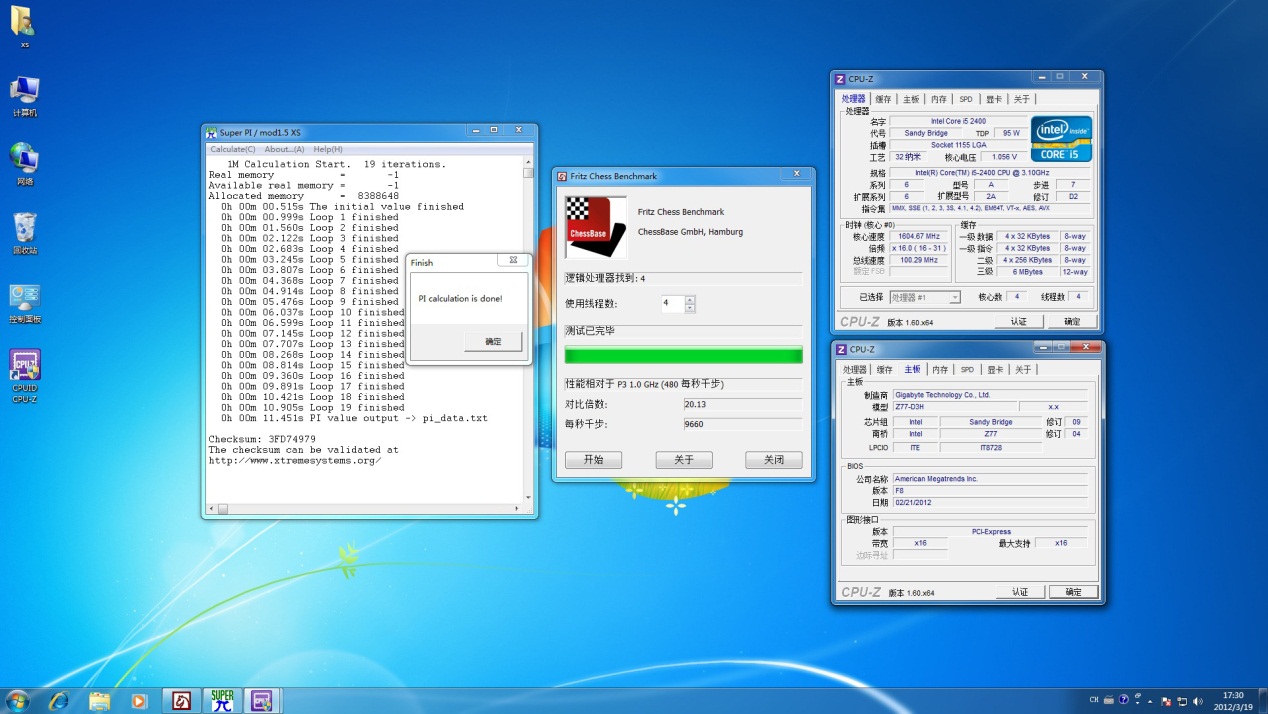Click the thread count input field
The width and height of the screenshot is (1268, 714).
pyautogui.click(x=671, y=303)
